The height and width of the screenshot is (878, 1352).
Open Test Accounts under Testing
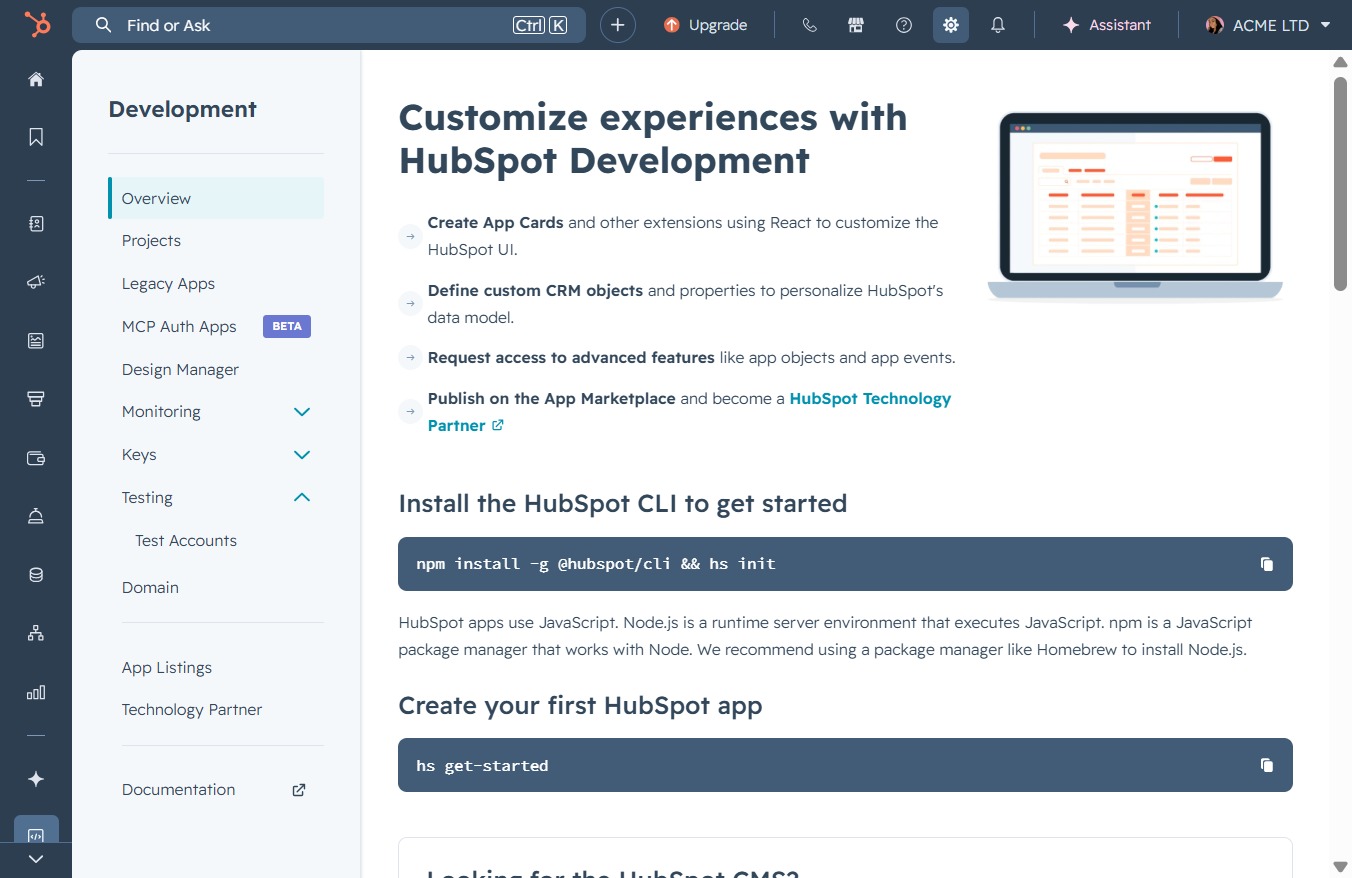click(186, 541)
